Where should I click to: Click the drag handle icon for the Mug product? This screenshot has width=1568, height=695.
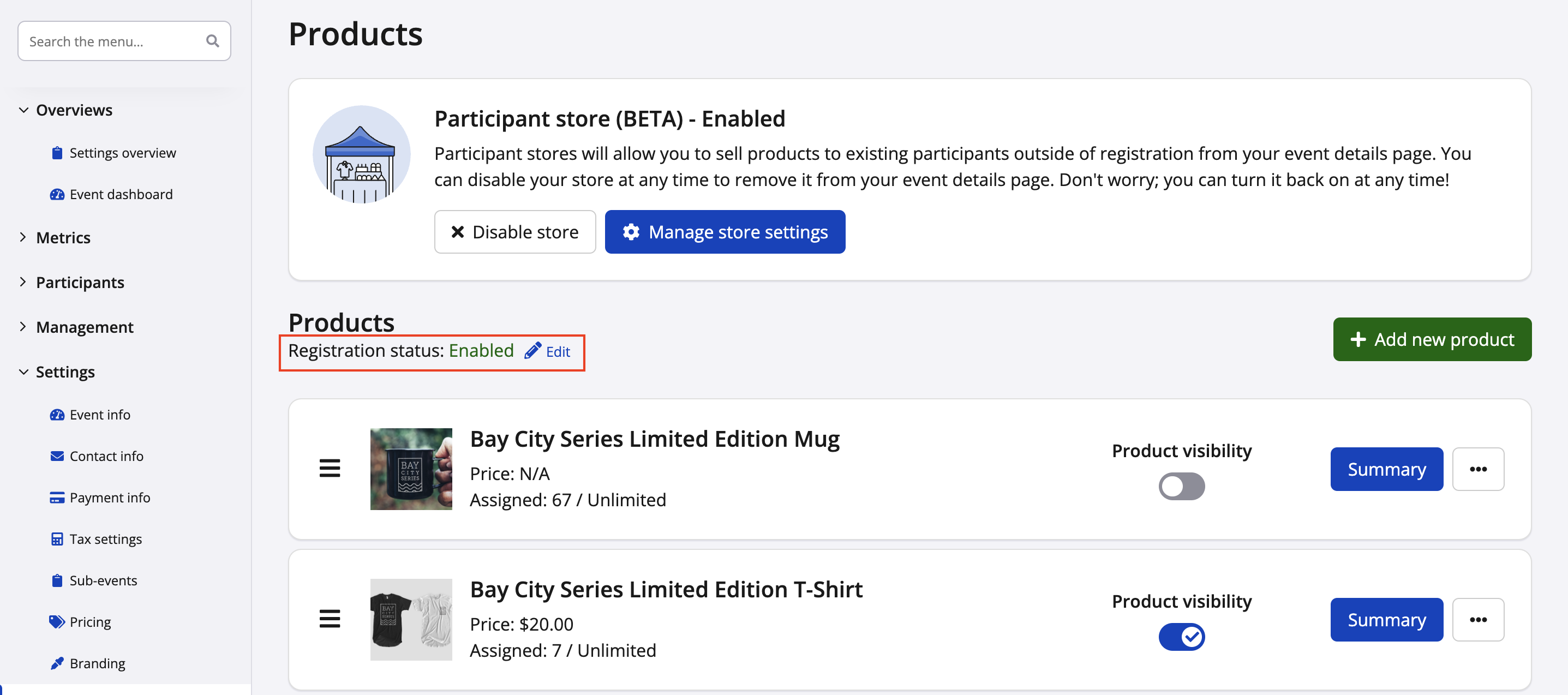[x=330, y=469]
